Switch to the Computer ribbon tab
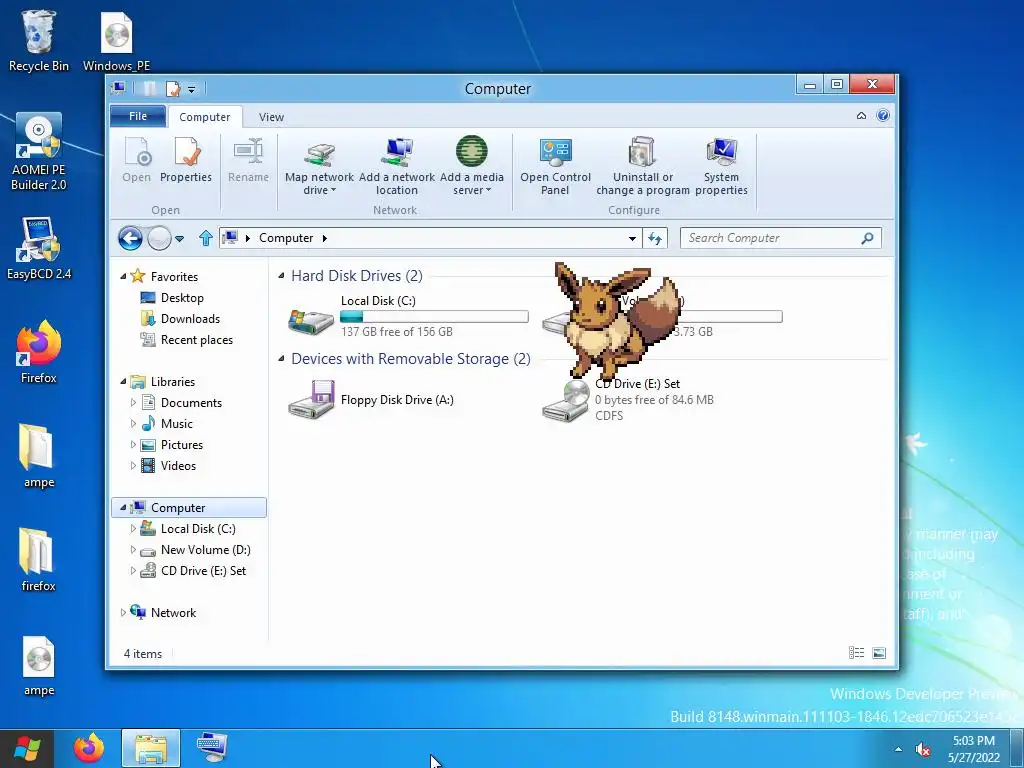1024x768 pixels. coord(204,117)
